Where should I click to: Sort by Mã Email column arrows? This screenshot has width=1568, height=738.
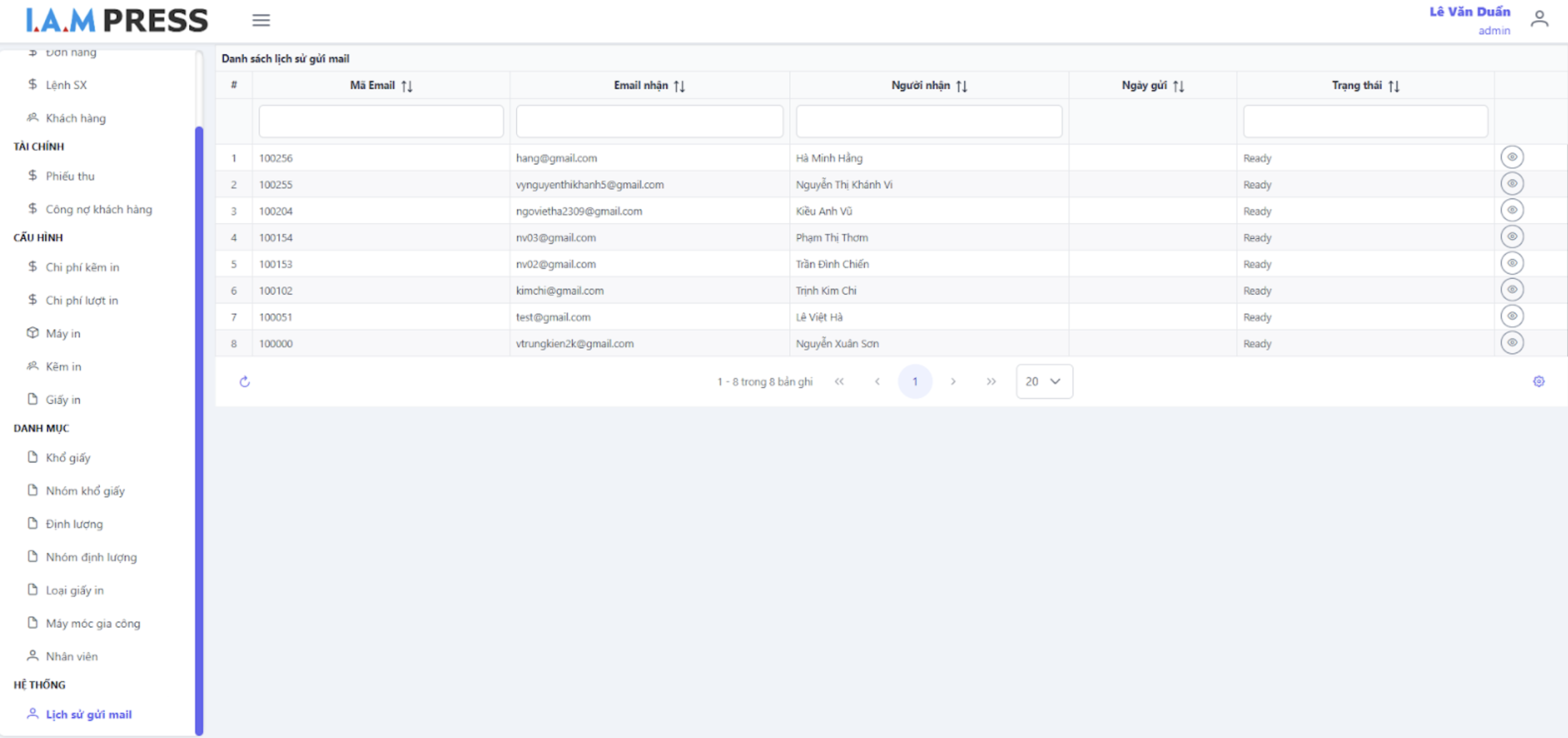[x=407, y=86]
